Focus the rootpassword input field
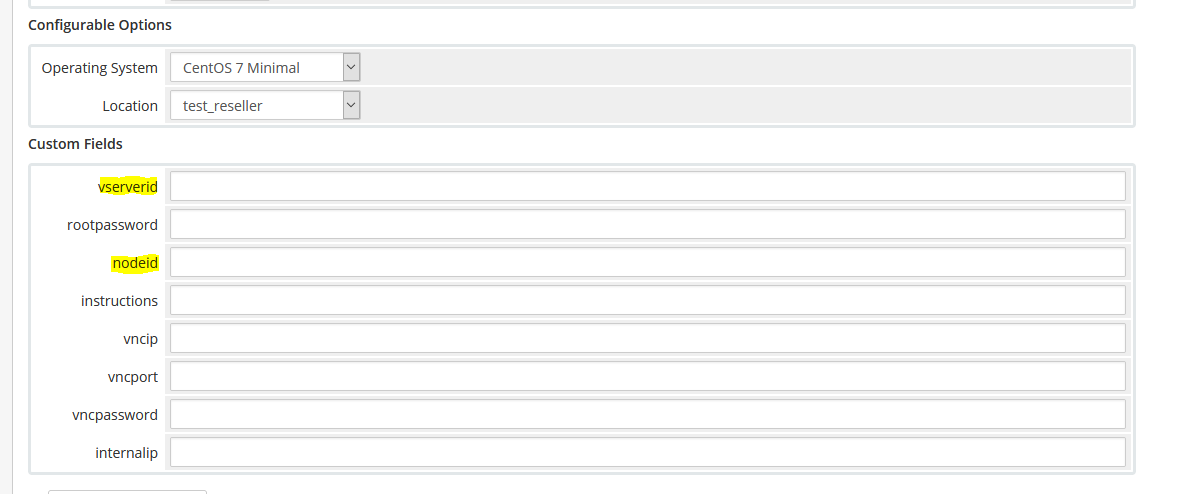The image size is (1184, 494). point(647,225)
